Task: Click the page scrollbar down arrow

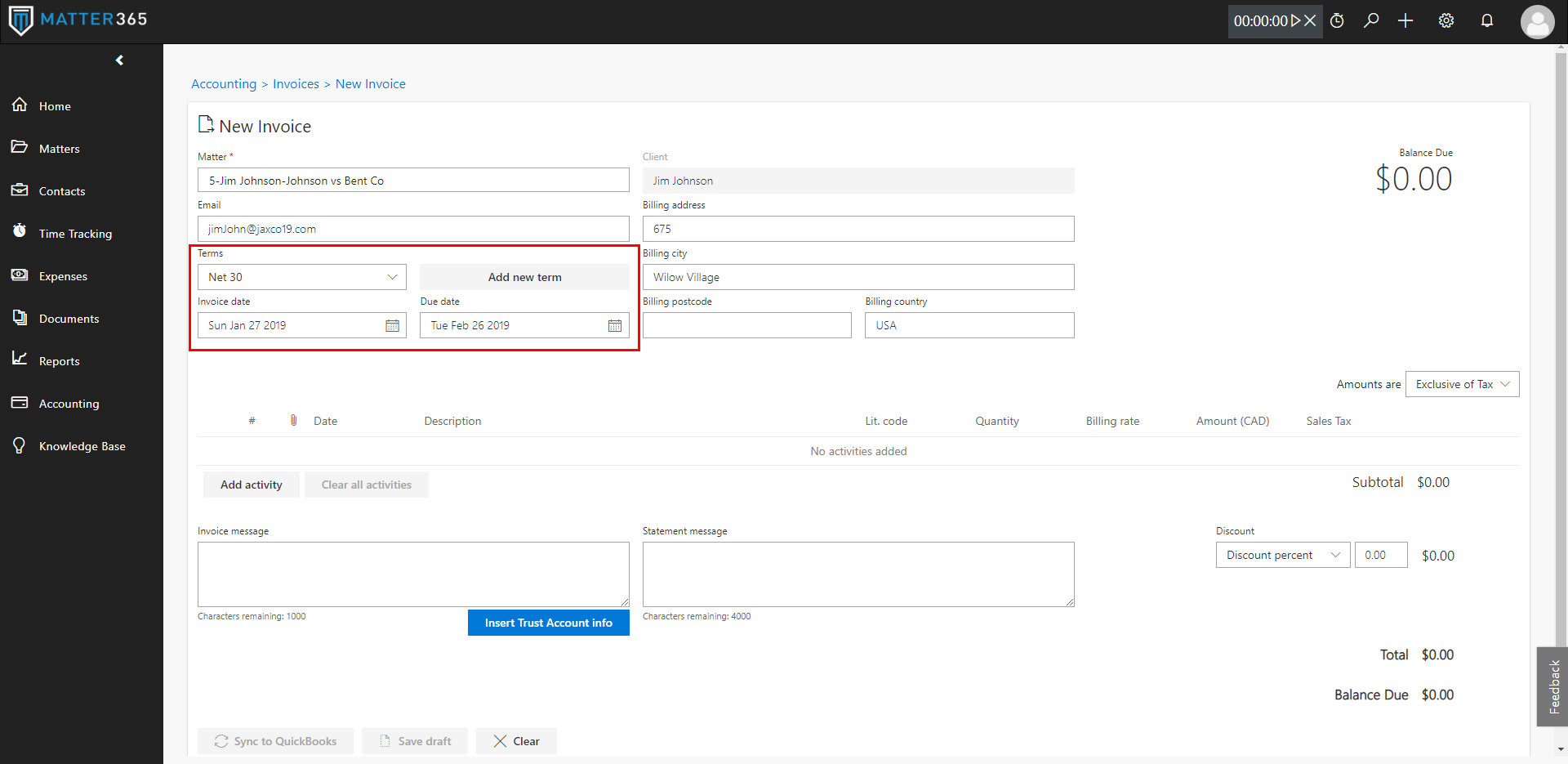Action: [x=1561, y=748]
